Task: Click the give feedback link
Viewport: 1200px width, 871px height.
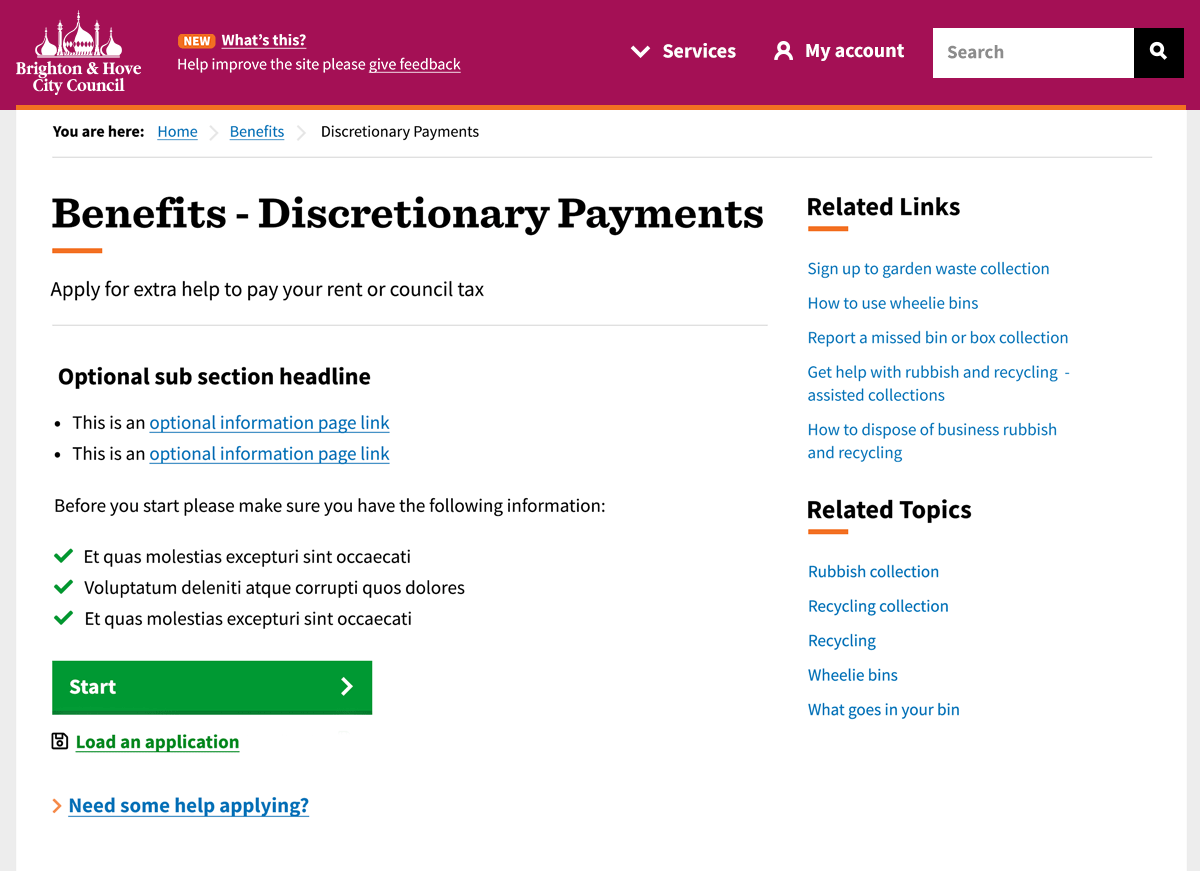Action: pyautogui.click(x=414, y=64)
